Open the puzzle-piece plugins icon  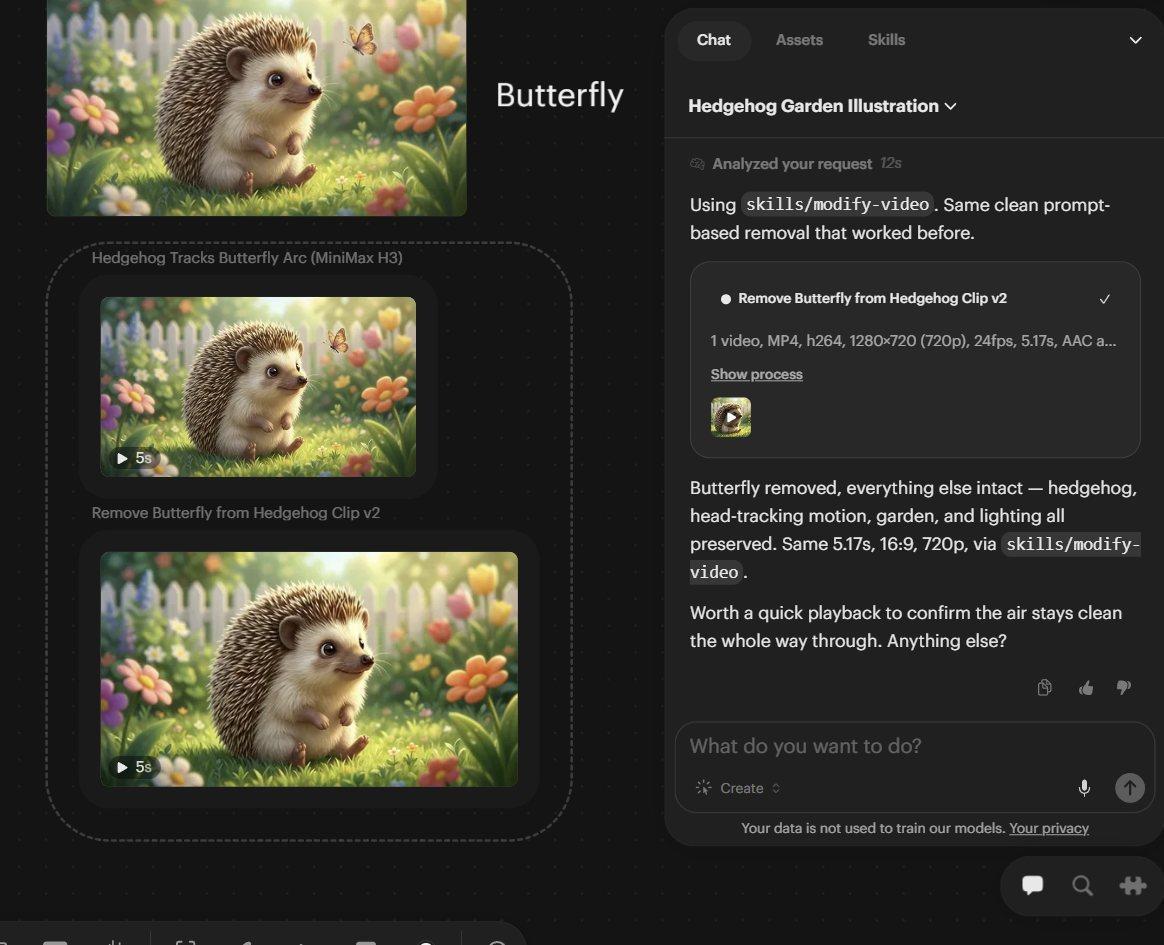[1132, 885]
